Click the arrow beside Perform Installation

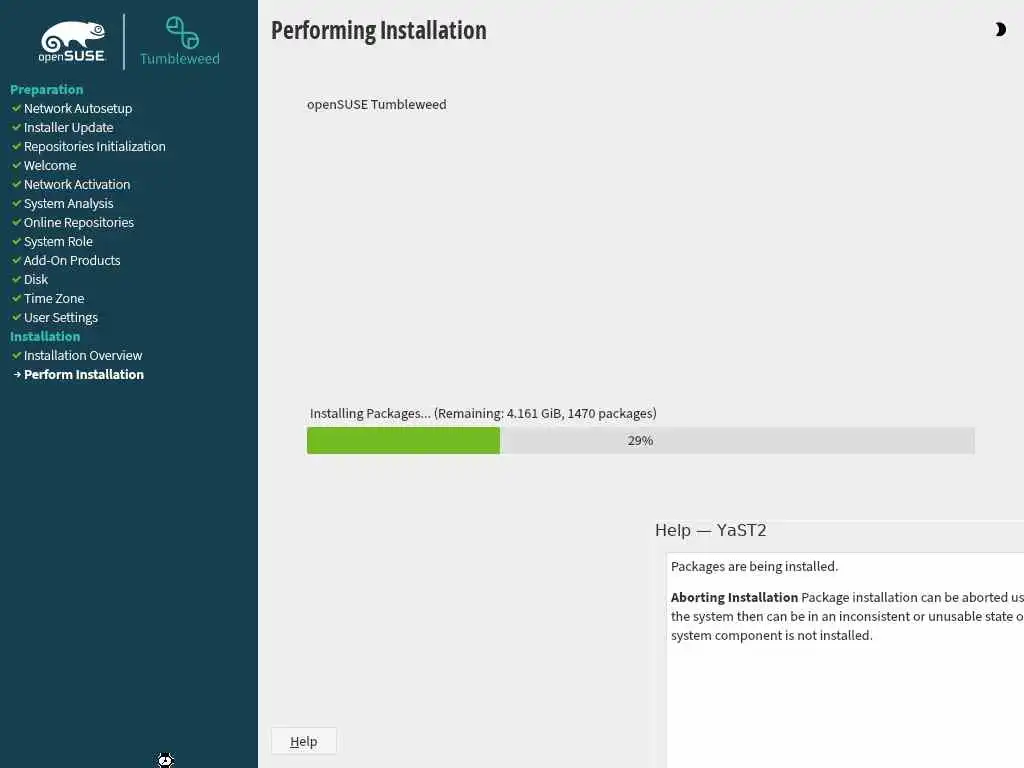coord(17,374)
